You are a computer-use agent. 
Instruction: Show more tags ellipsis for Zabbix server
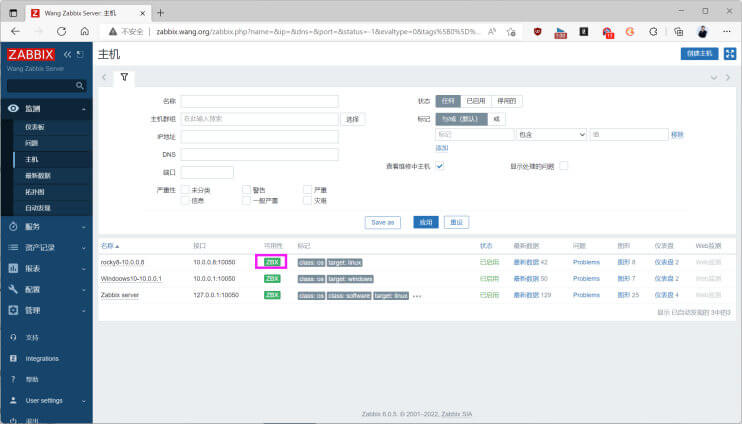coord(417,296)
